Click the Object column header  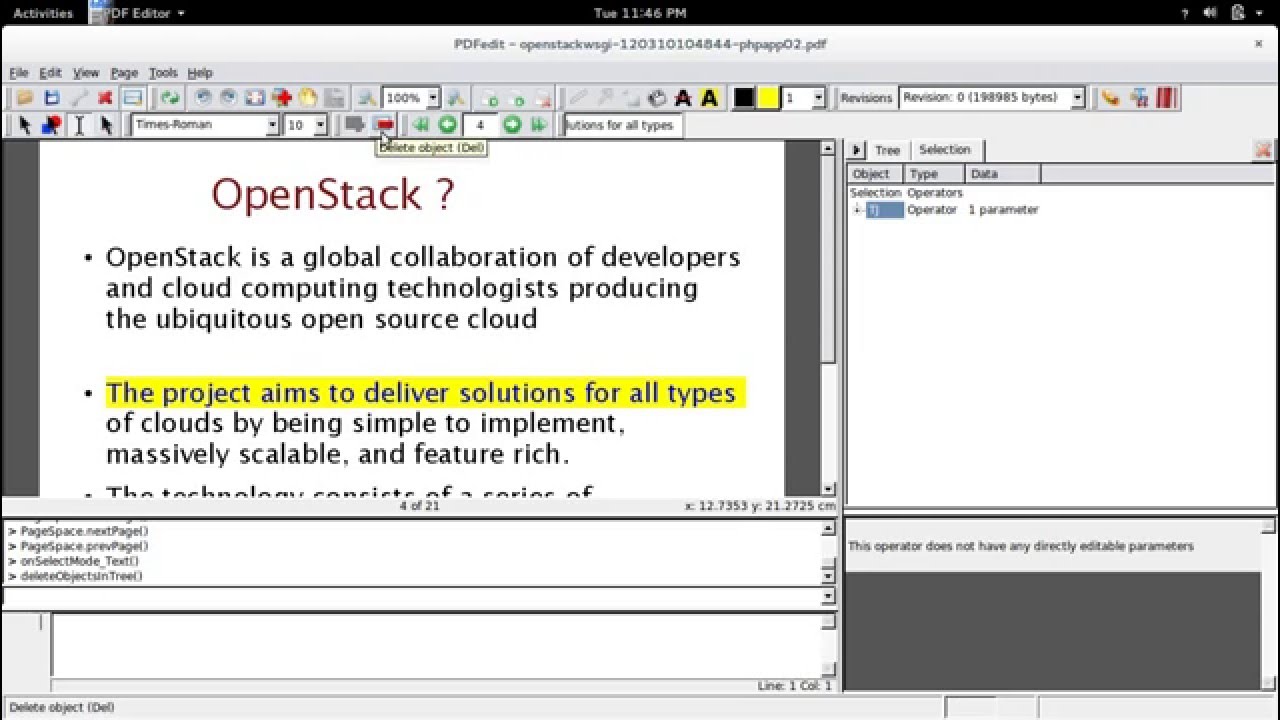tap(876, 174)
